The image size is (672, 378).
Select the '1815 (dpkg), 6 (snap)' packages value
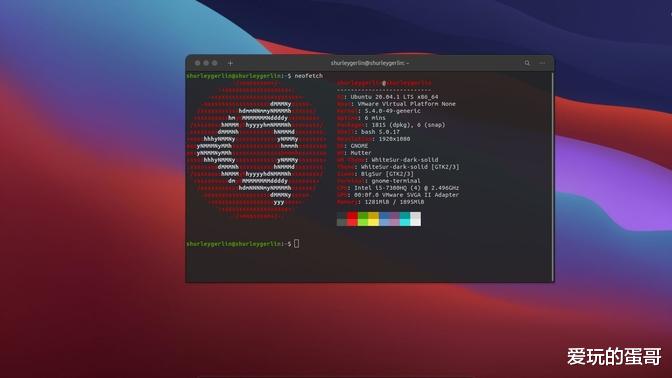(408, 125)
